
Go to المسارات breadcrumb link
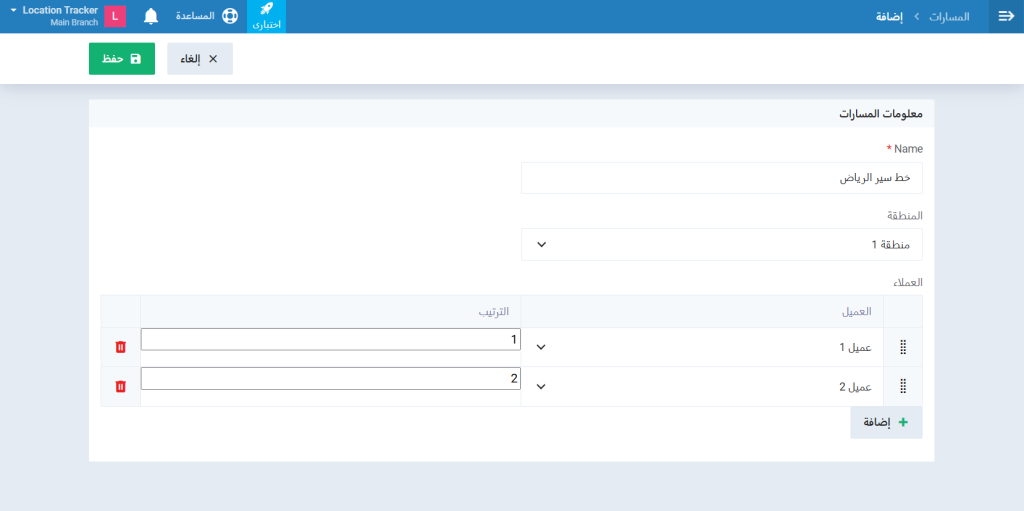pyautogui.click(x=949, y=17)
